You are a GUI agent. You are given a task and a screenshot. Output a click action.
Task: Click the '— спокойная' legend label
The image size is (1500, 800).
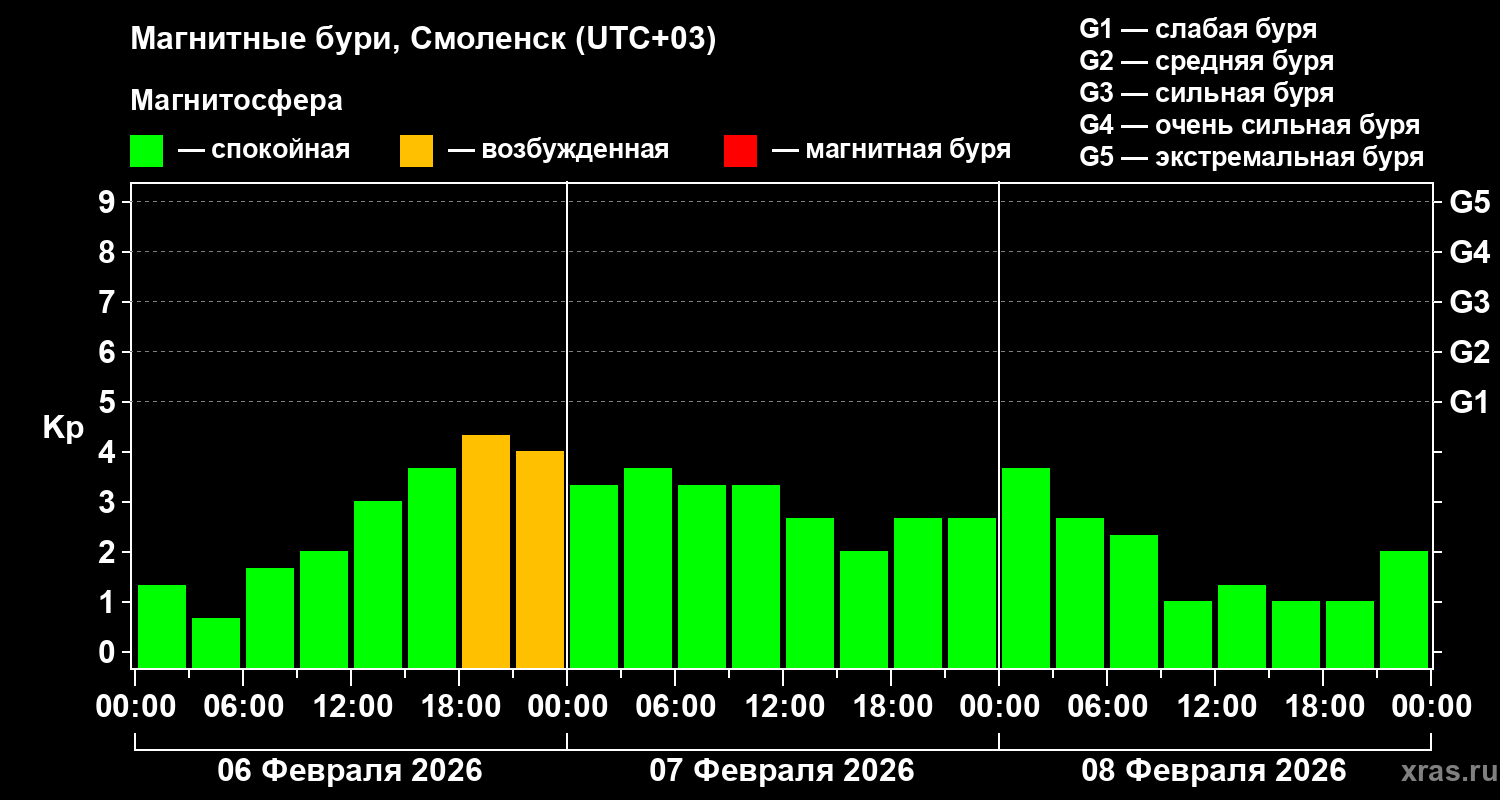coord(264,150)
